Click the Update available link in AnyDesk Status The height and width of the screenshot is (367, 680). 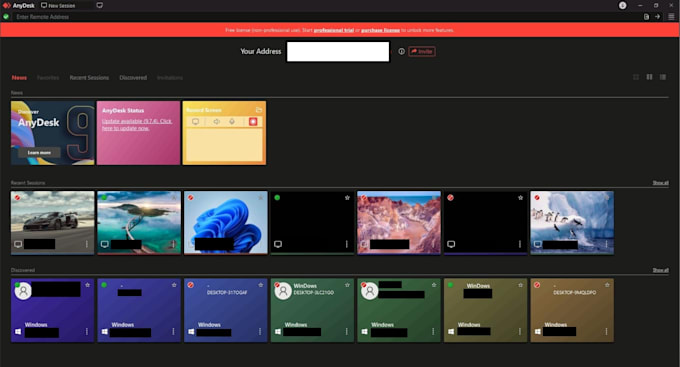tap(137, 125)
